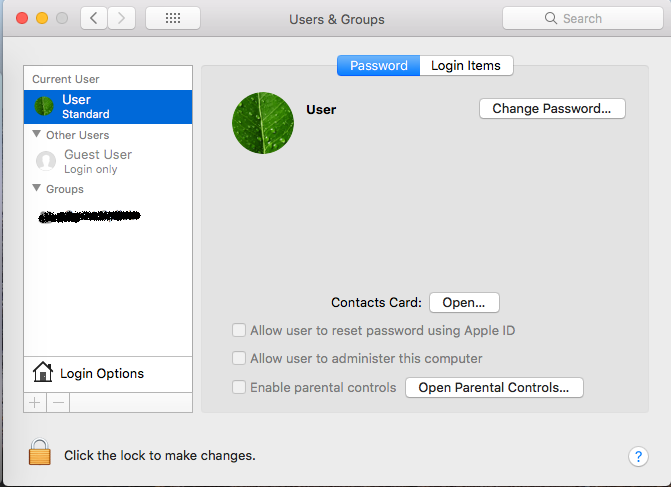Switch to the Password tab
Screen dimensions: 671x487
(x=379, y=65)
